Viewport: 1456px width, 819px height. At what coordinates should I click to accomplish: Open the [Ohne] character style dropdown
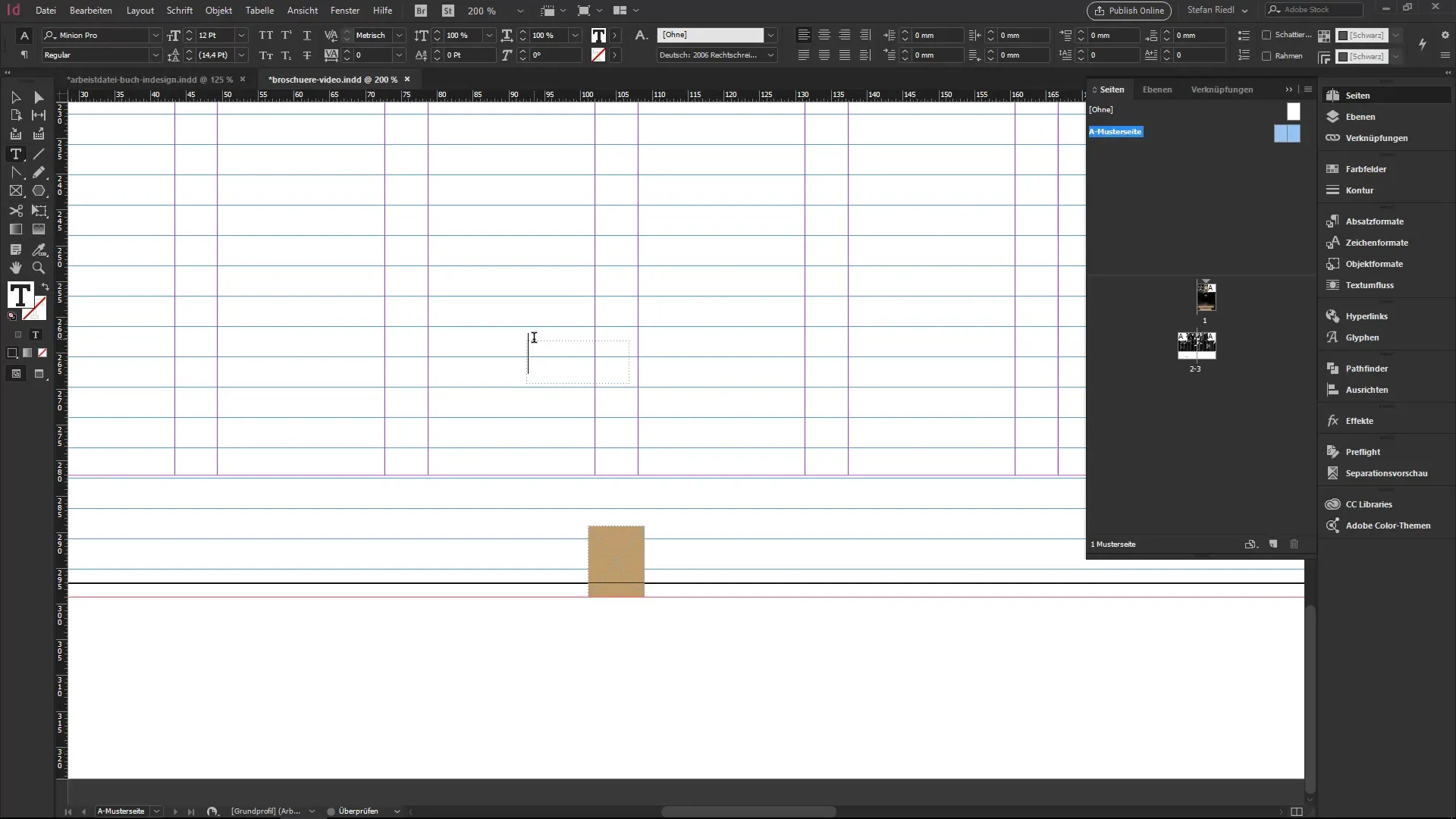pyautogui.click(x=770, y=35)
